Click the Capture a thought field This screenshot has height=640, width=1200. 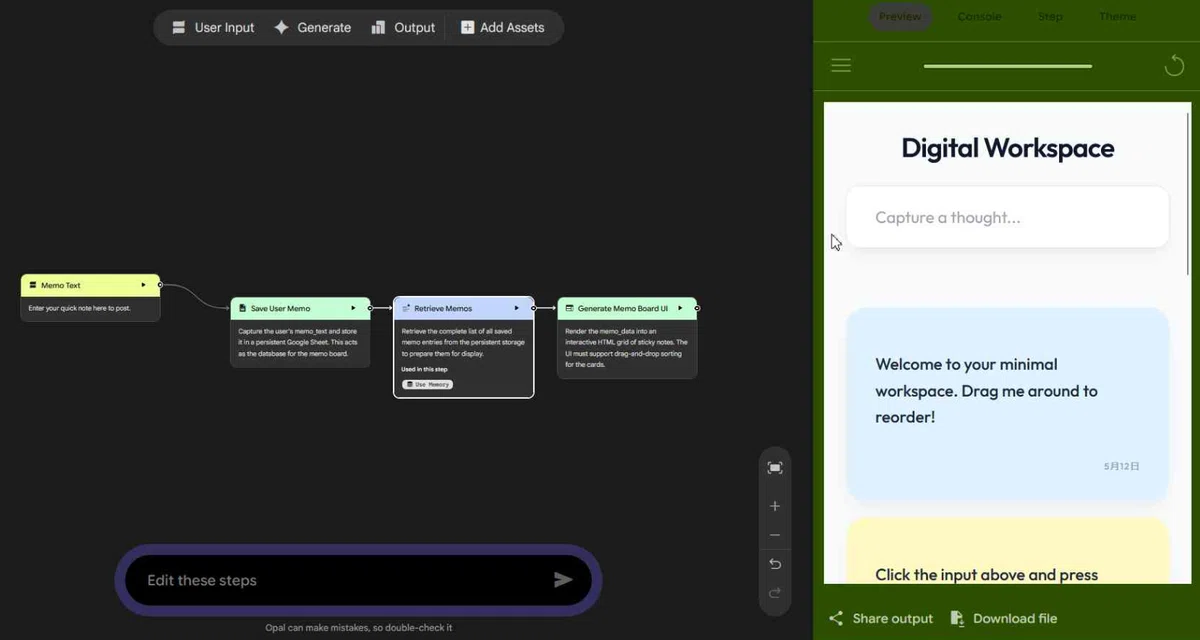pyautogui.click(x=1007, y=217)
